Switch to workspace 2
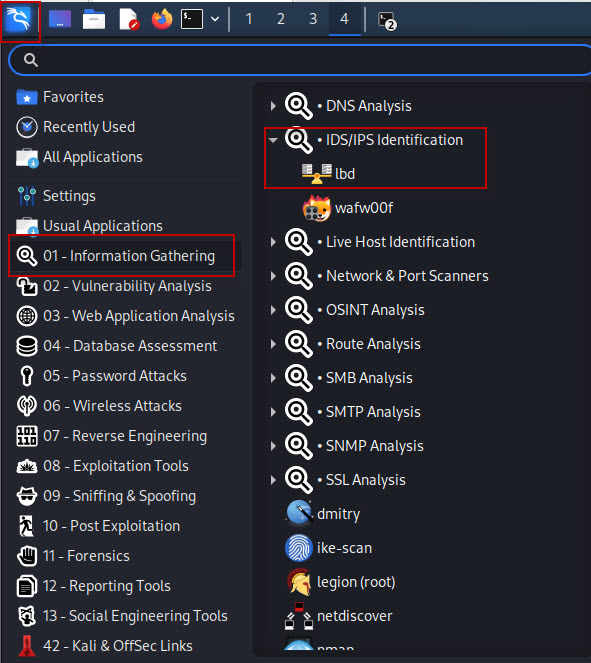This screenshot has width=591, height=663. coord(281,19)
